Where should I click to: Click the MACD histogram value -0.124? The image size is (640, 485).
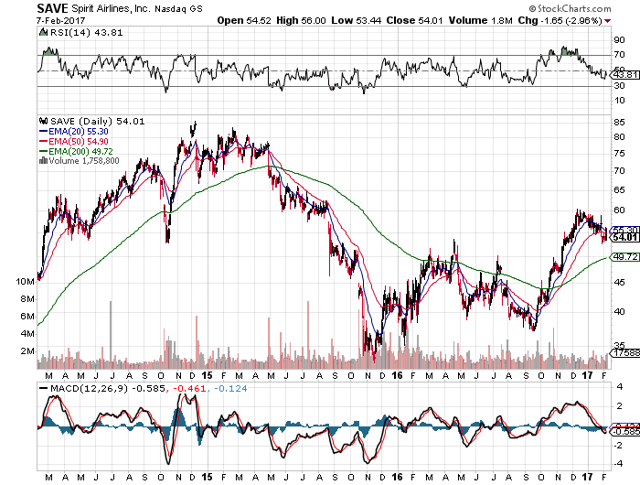tap(231, 388)
